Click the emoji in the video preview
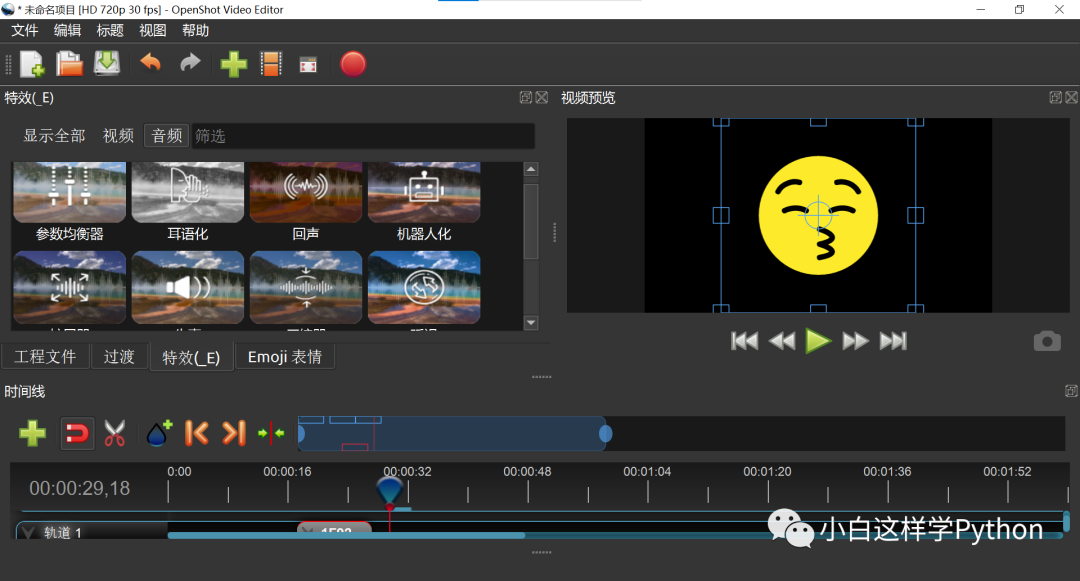Screen dimensions: 1080x581 coord(818,215)
